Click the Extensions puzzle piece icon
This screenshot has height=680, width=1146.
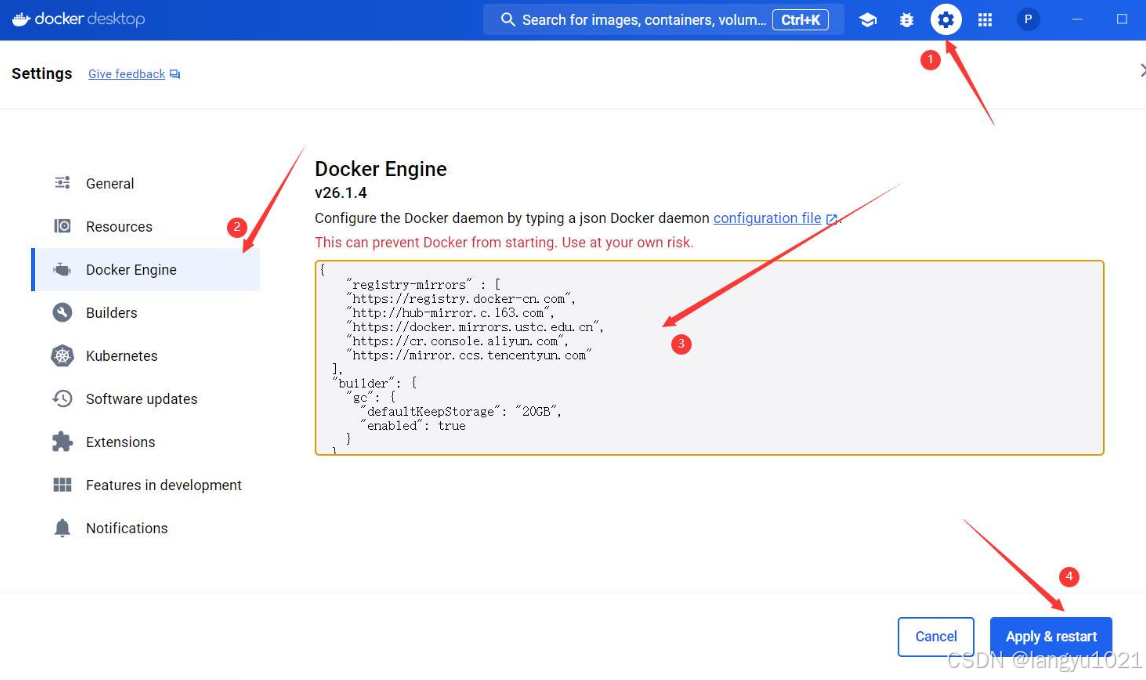[62, 442]
